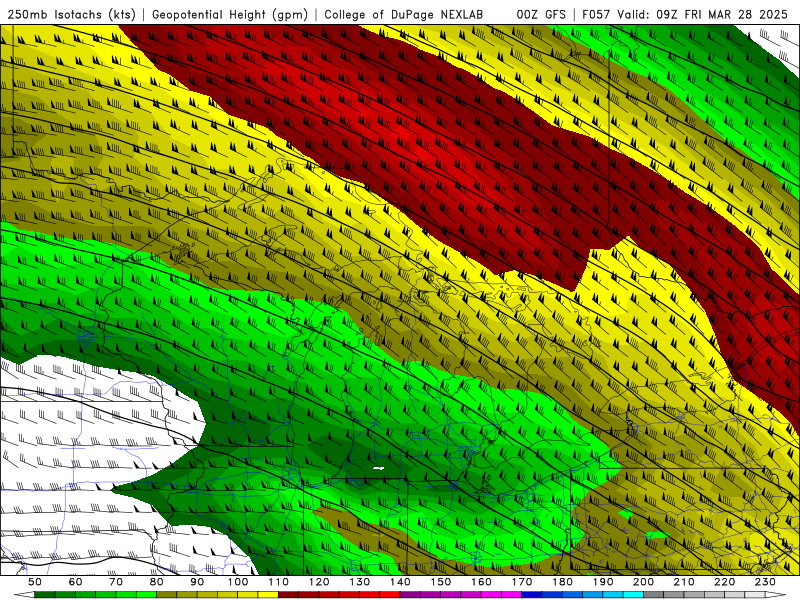Click the 60 label on the colorbar
The width and height of the screenshot is (800, 600).
[75, 582]
